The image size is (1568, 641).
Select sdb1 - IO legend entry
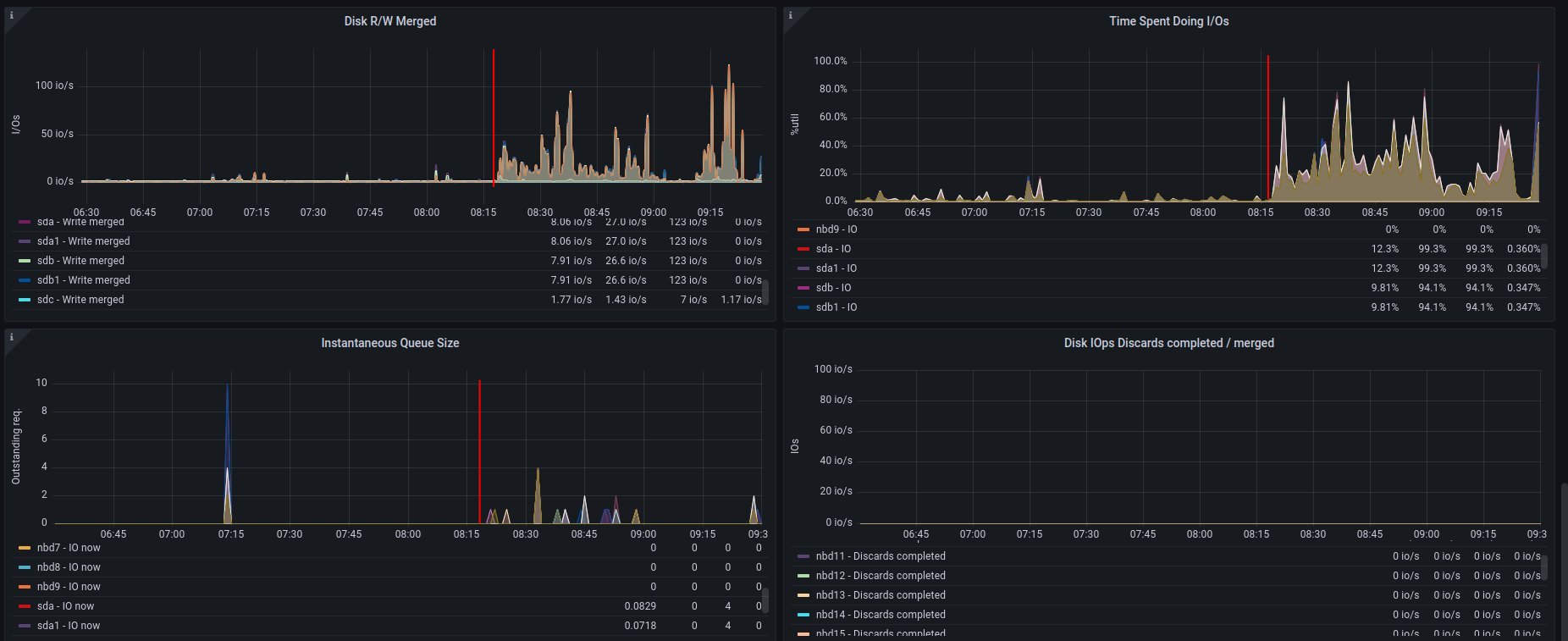pos(836,307)
